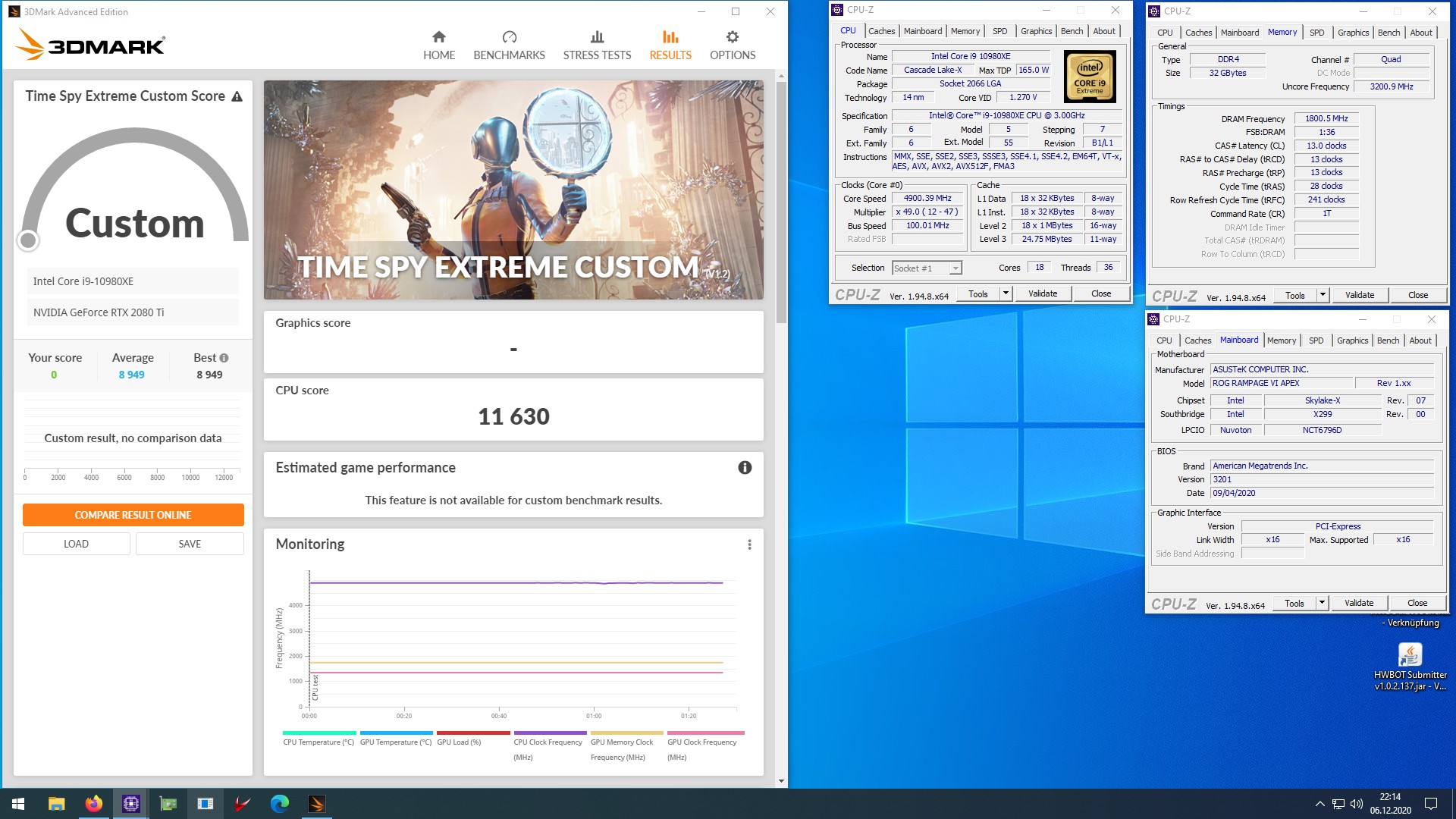Open Memory tab in CPU window
The image size is (1456, 819).
click(965, 31)
